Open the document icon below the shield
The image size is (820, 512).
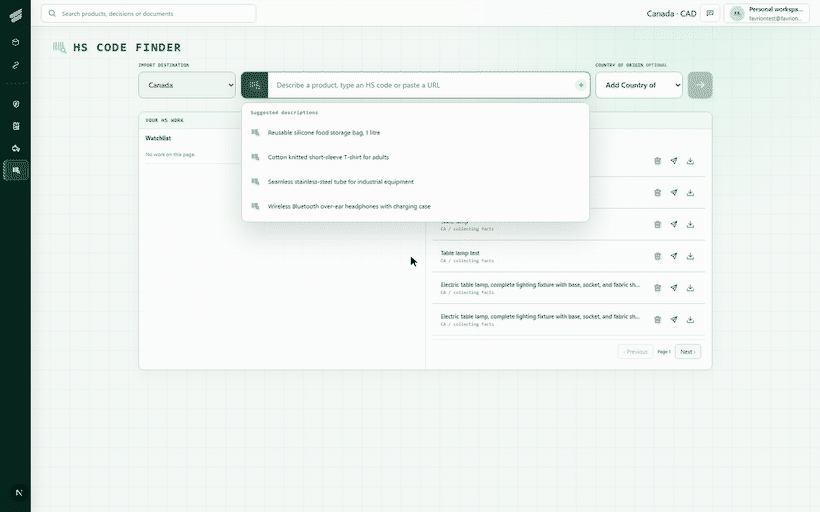point(16,126)
